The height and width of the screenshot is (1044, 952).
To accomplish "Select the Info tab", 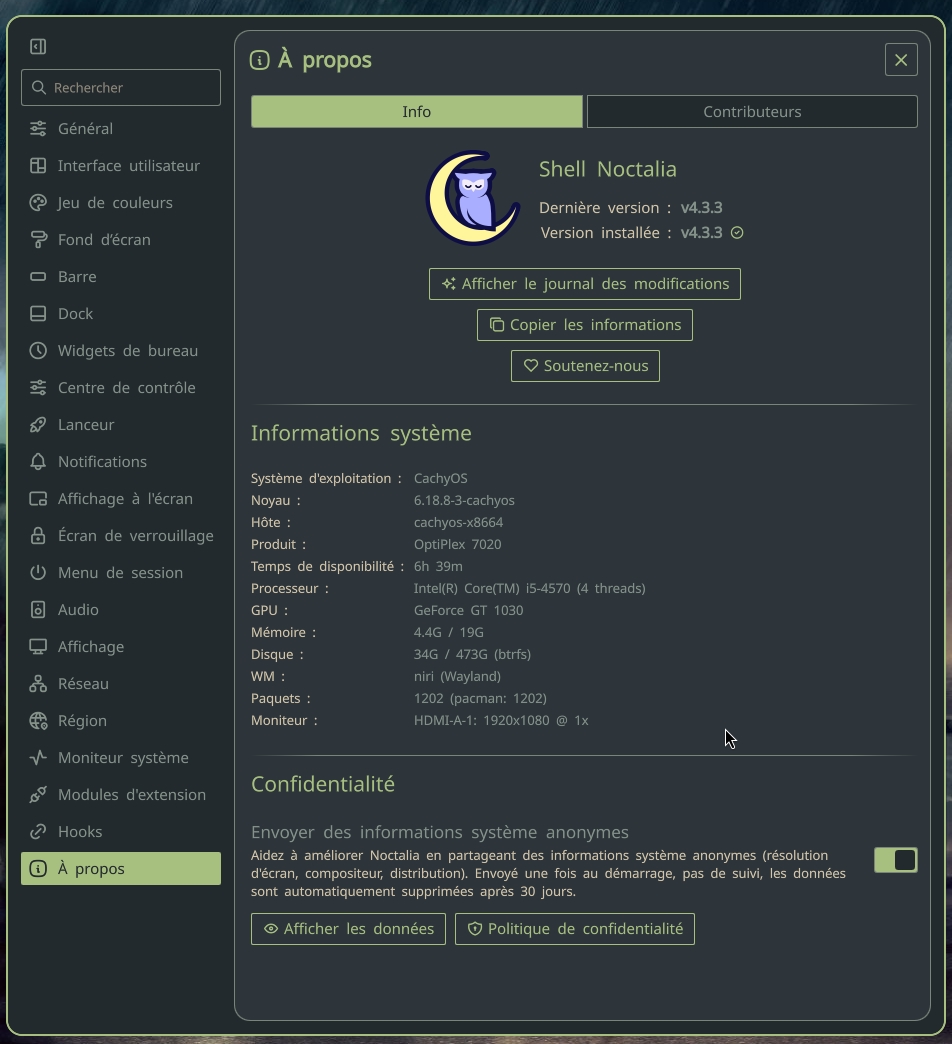I will click(x=417, y=111).
